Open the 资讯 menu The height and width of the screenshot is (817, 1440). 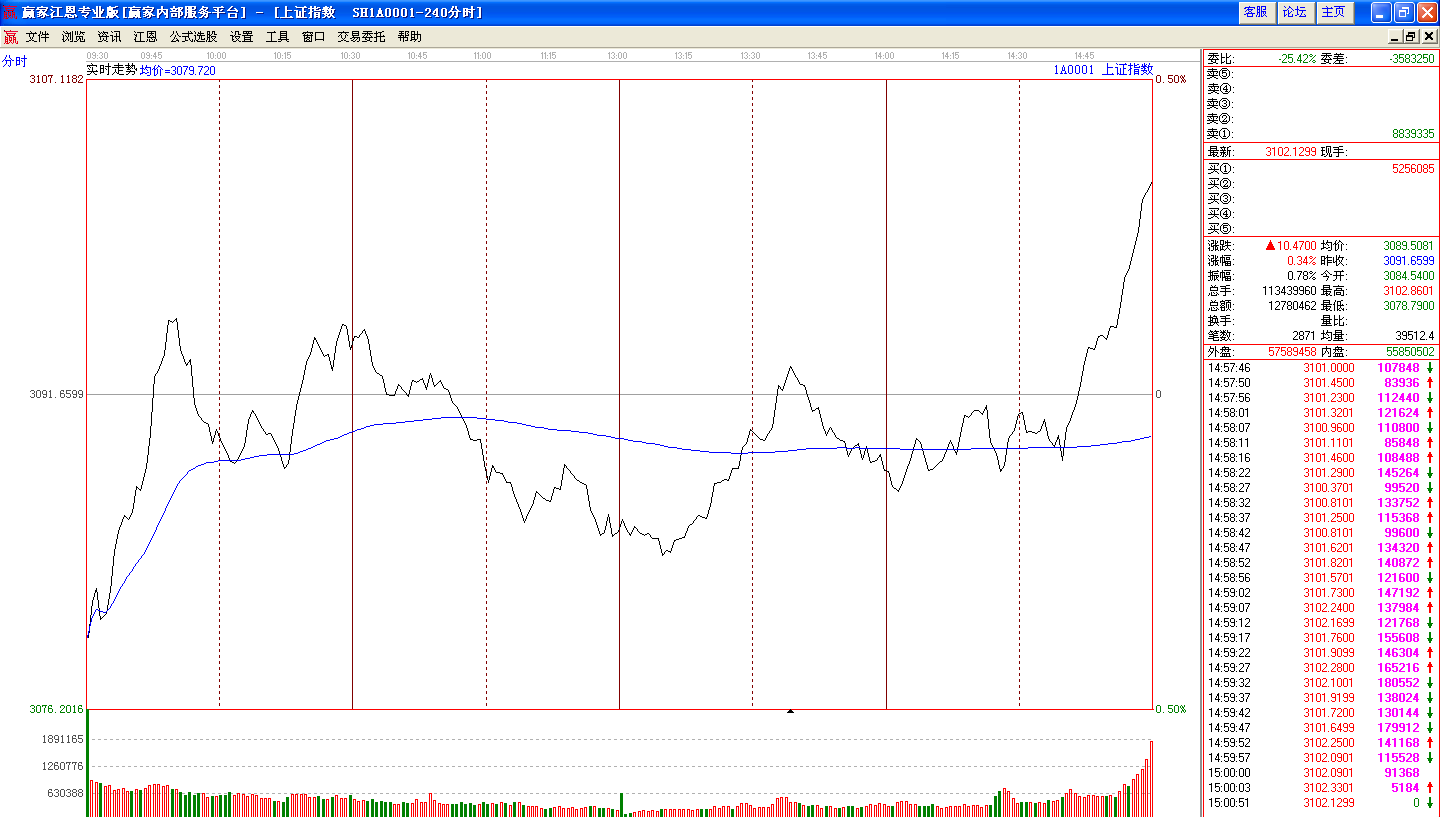click(110, 37)
